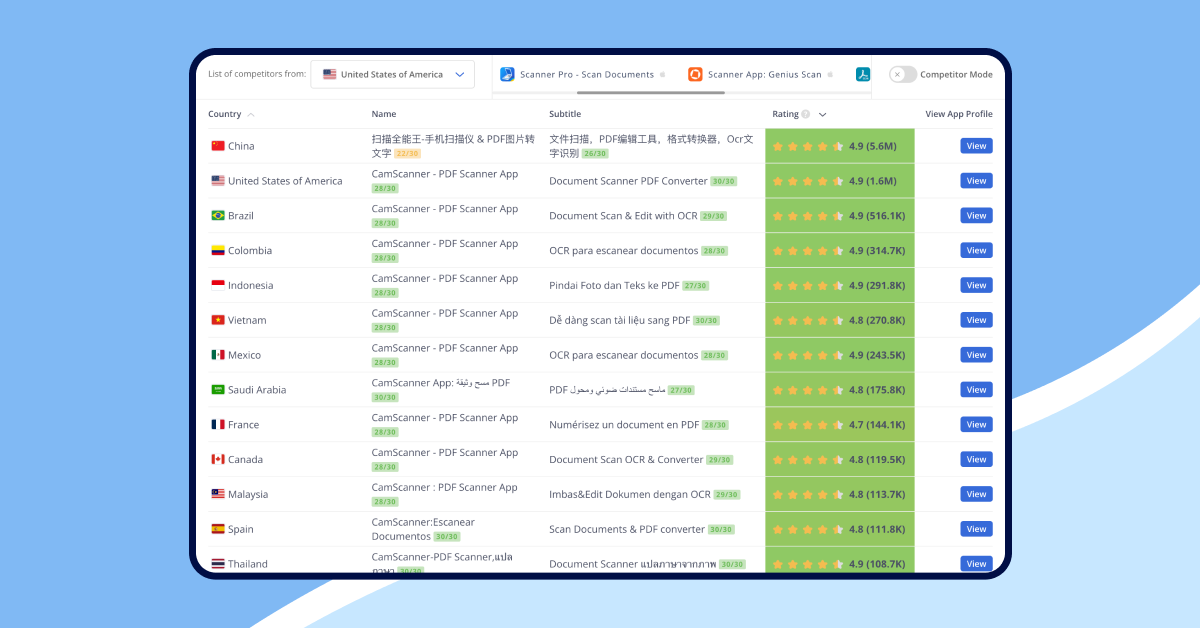Viewport: 1200px width, 628px height.
Task: Click the gray dot after Scanner Pro
Action: [x=662, y=75]
